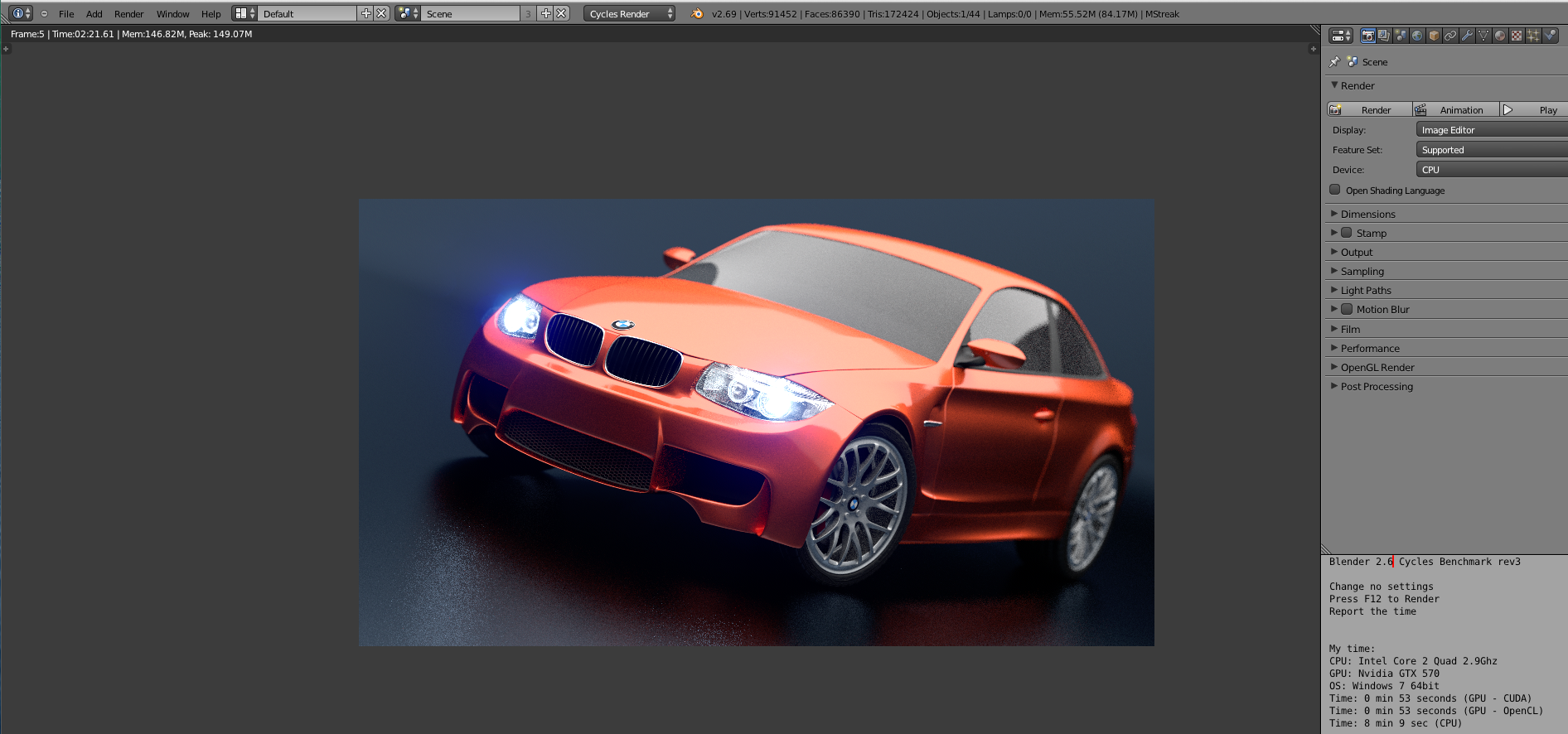The height and width of the screenshot is (734, 1568).
Task: Collapse the header menus toggle icon
Action: (44, 14)
